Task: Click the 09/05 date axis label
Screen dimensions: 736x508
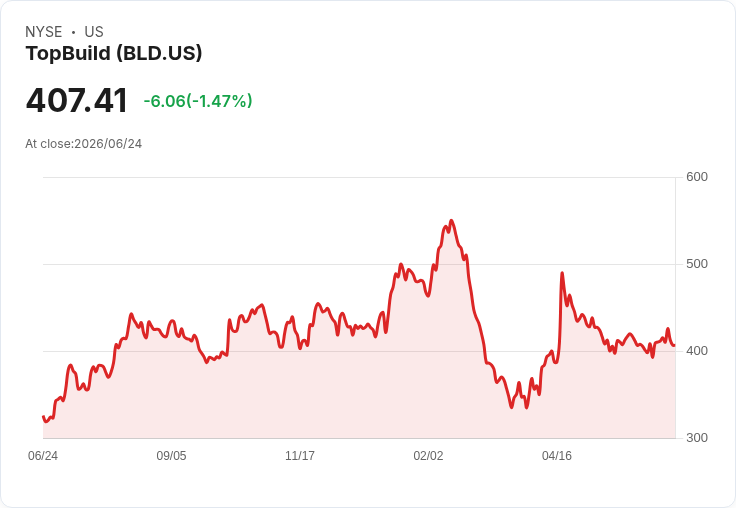Action: coord(171,455)
